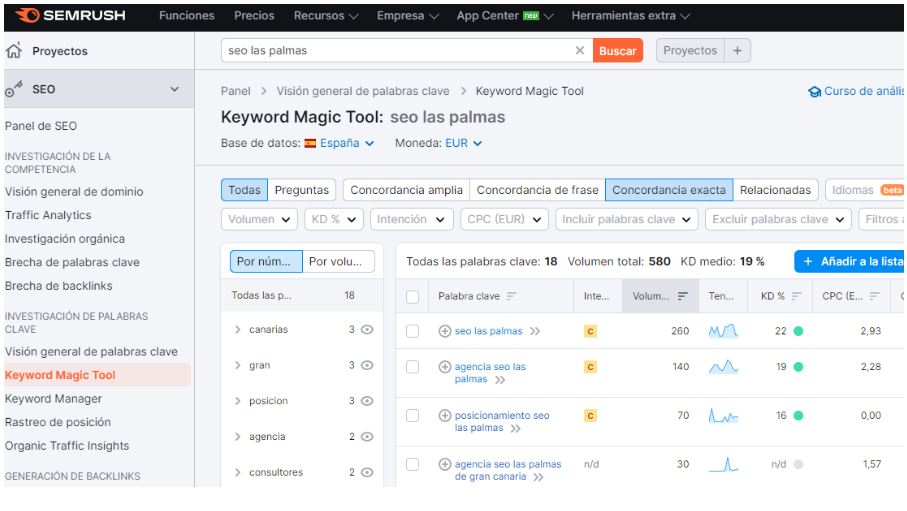Viewport: 907px width, 511px height.
Task: Open Proyectos via the home icon
Action: (14, 50)
